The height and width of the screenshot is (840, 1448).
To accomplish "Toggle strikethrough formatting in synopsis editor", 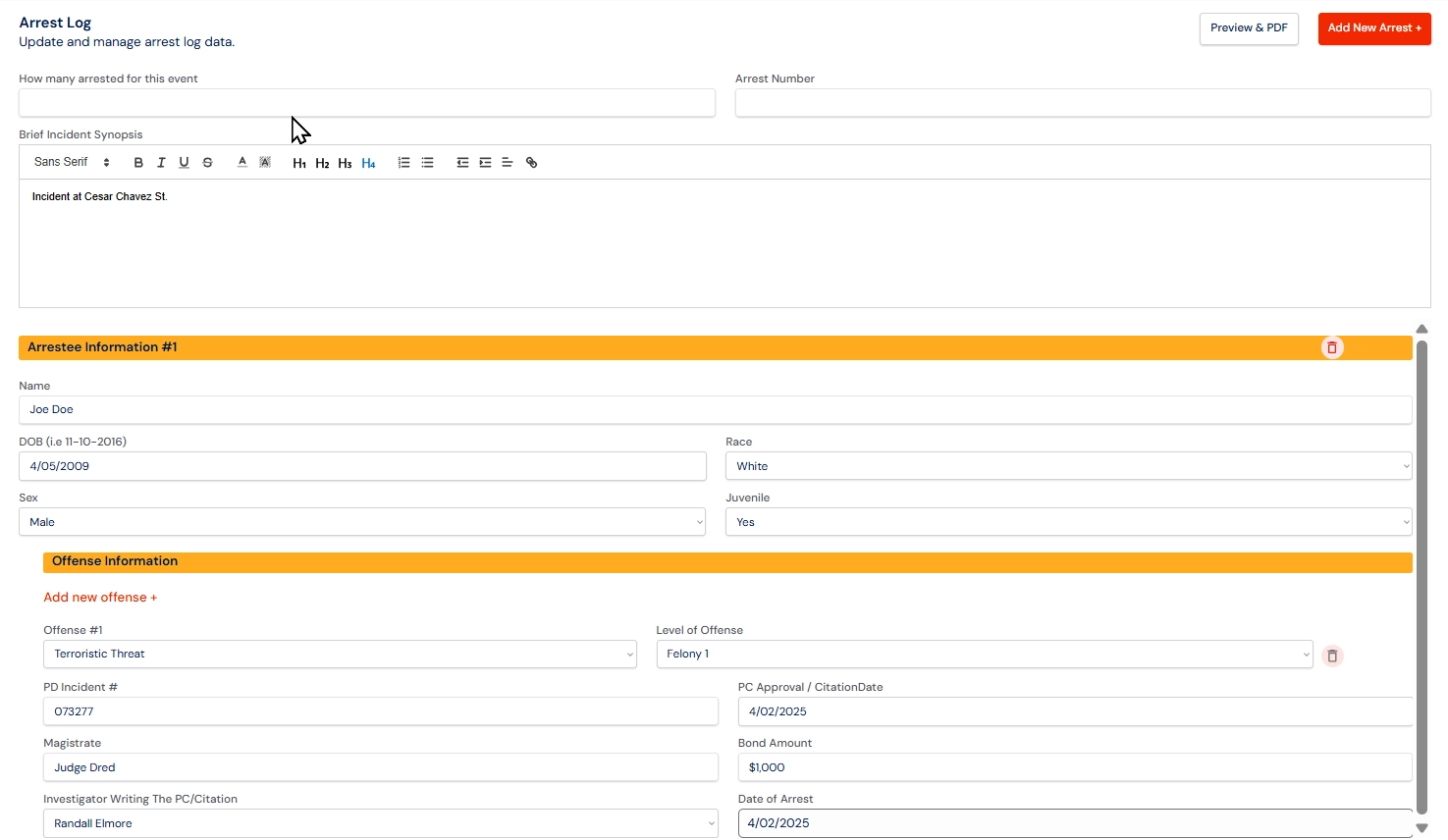I will coord(207,163).
